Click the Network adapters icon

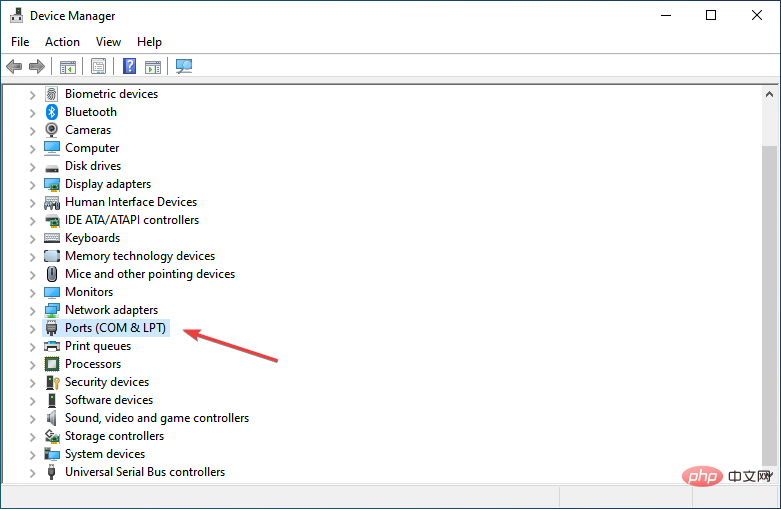point(52,310)
